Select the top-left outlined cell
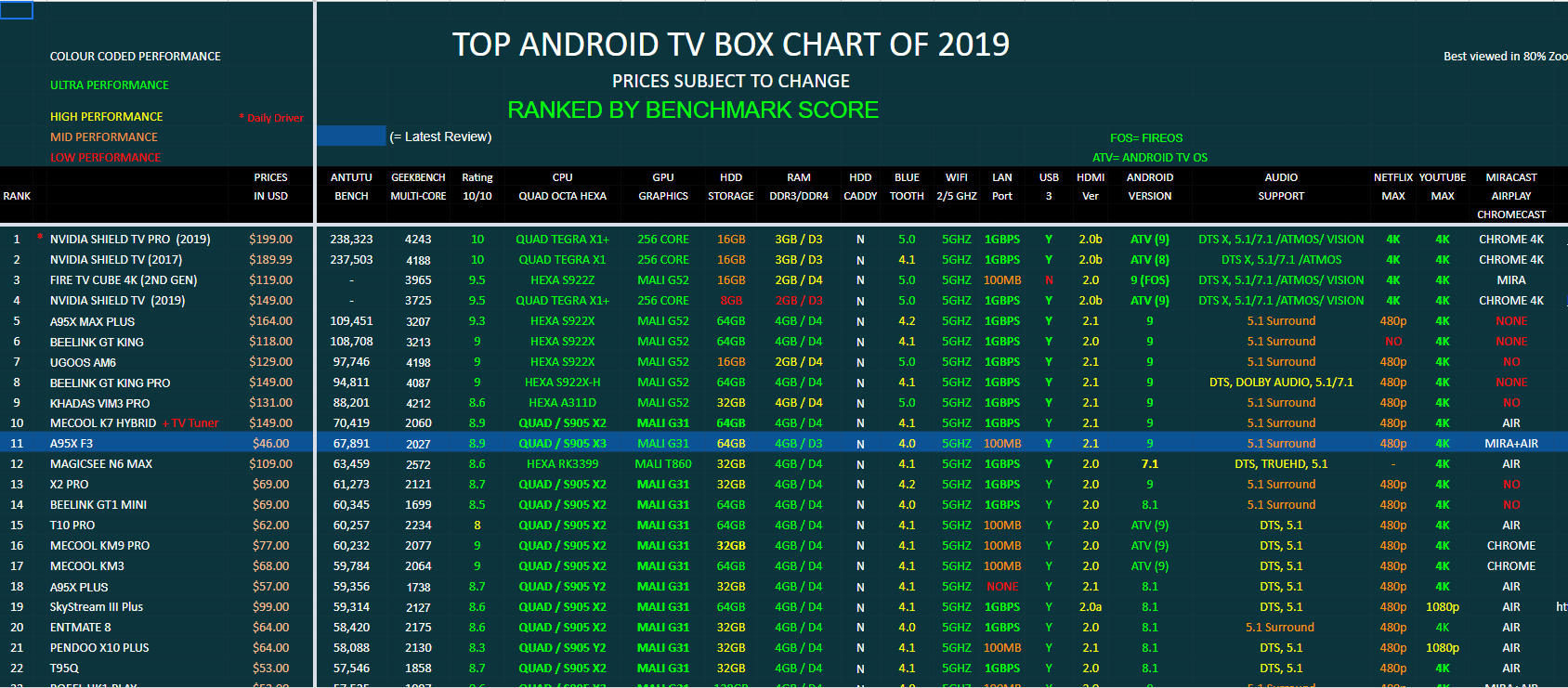This screenshot has width=1568, height=688. (17, 10)
